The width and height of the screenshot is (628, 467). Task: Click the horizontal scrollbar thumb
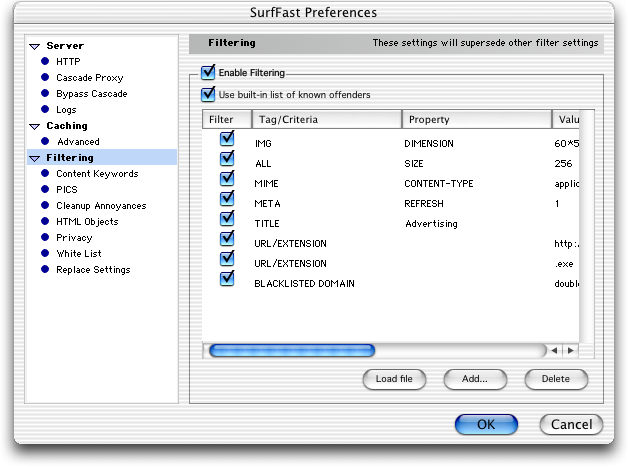292,351
